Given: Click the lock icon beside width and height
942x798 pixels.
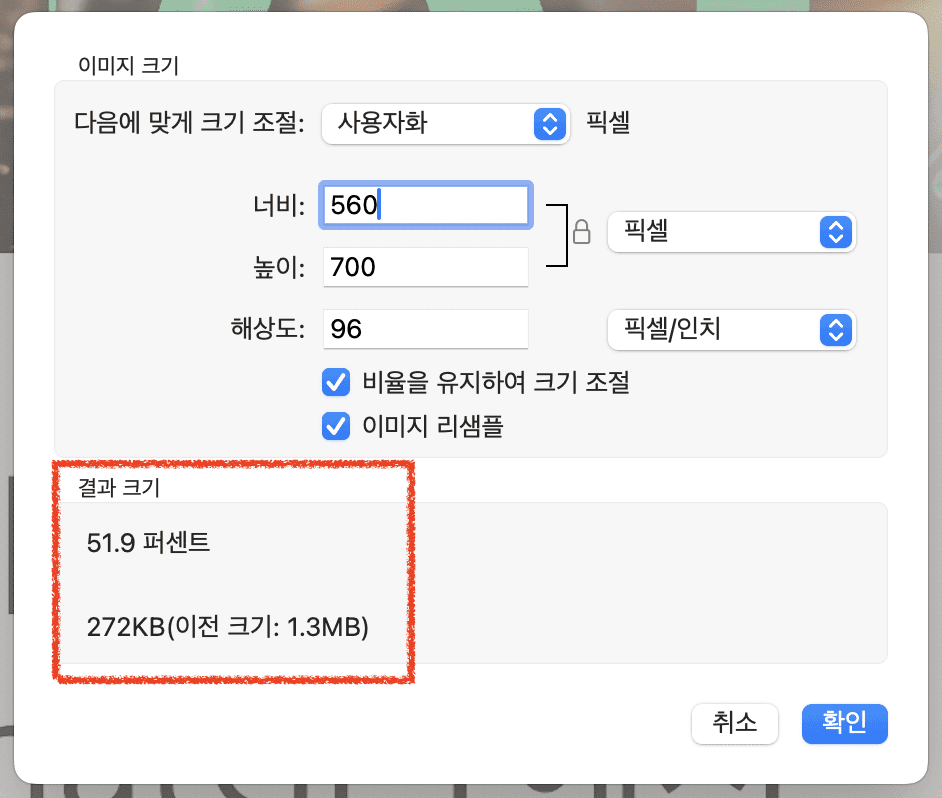Looking at the screenshot, I should point(580,233).
